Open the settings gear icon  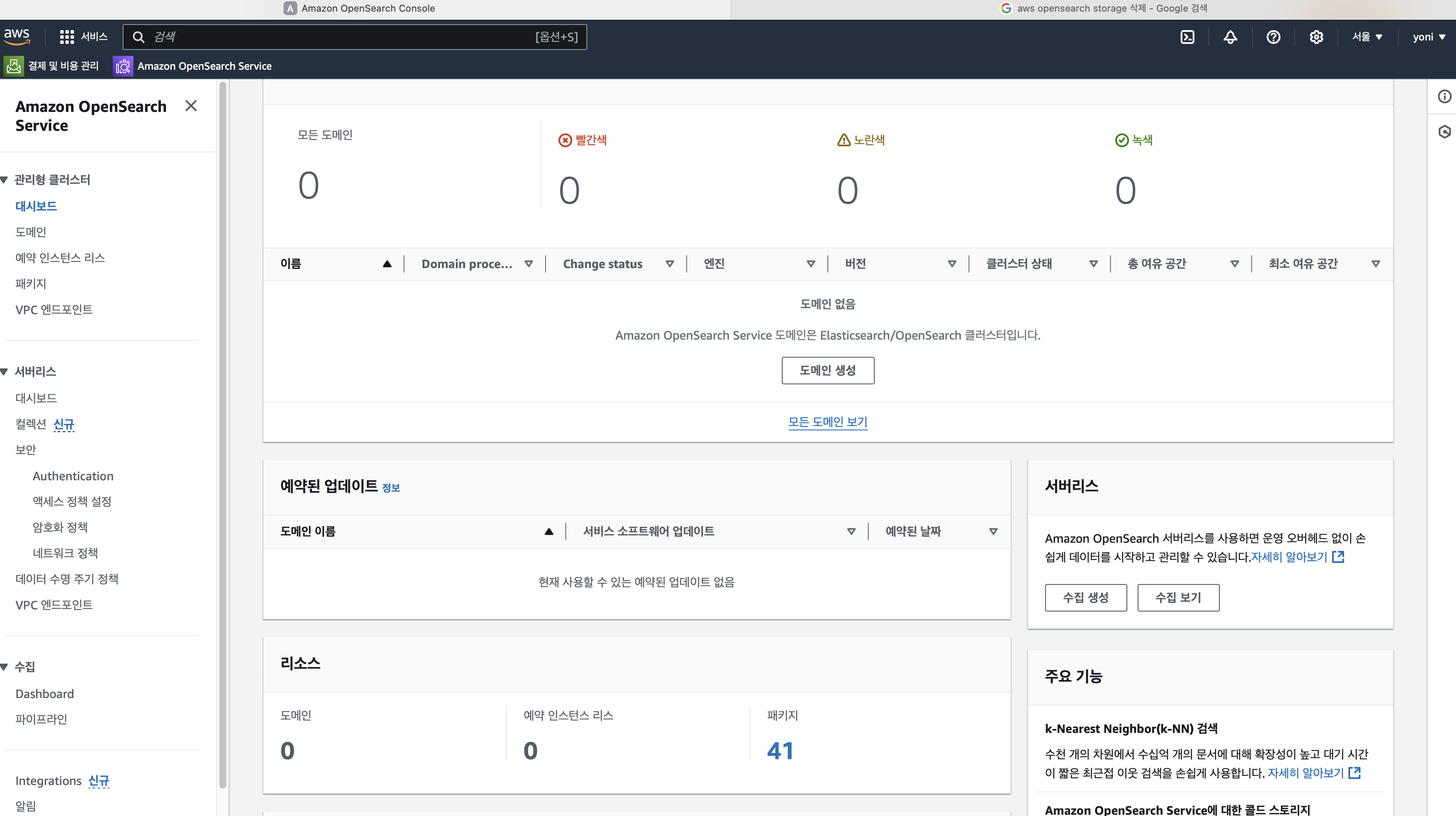[1317, 37]
